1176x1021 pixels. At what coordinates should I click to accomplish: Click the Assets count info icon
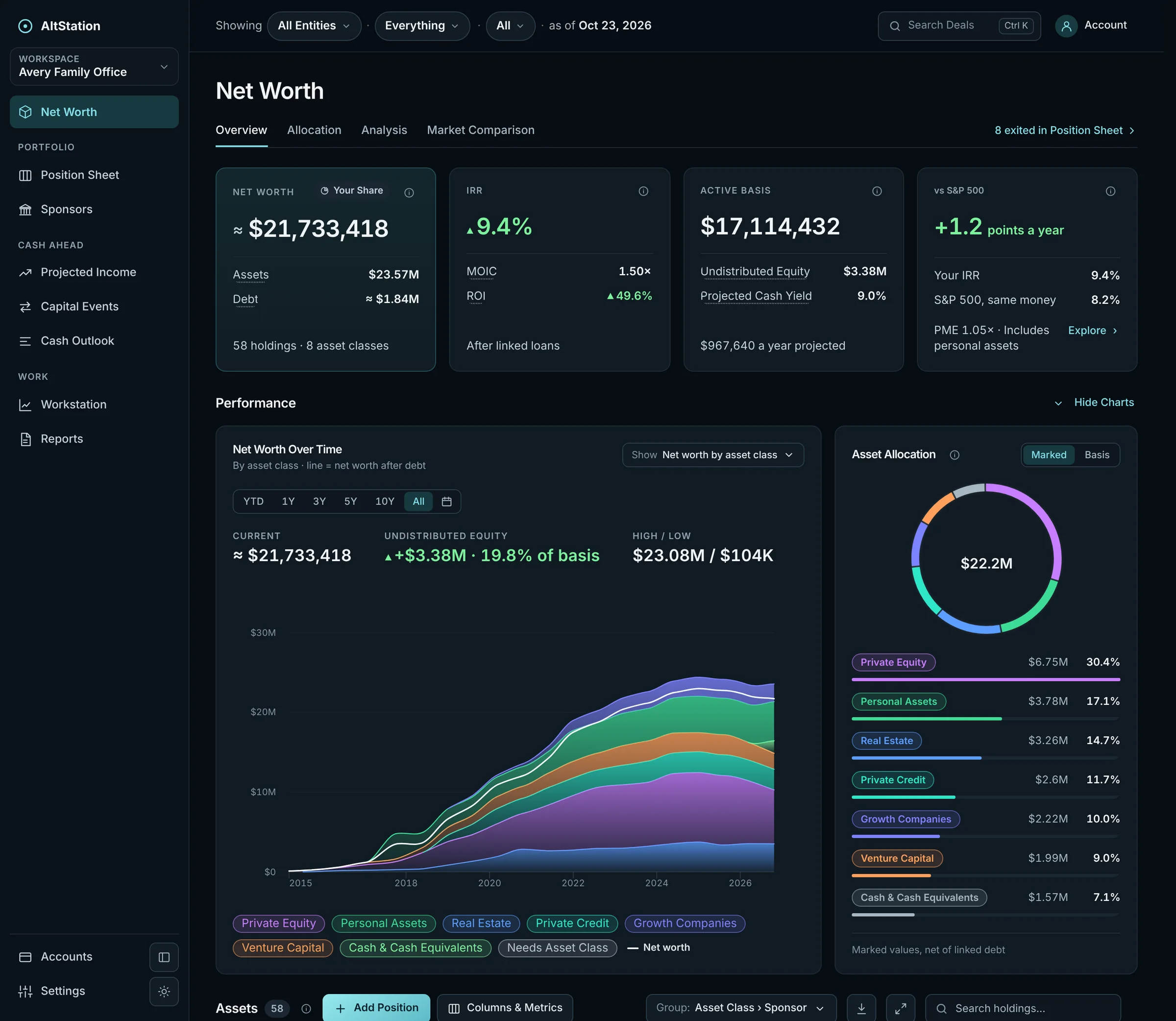306,1008
